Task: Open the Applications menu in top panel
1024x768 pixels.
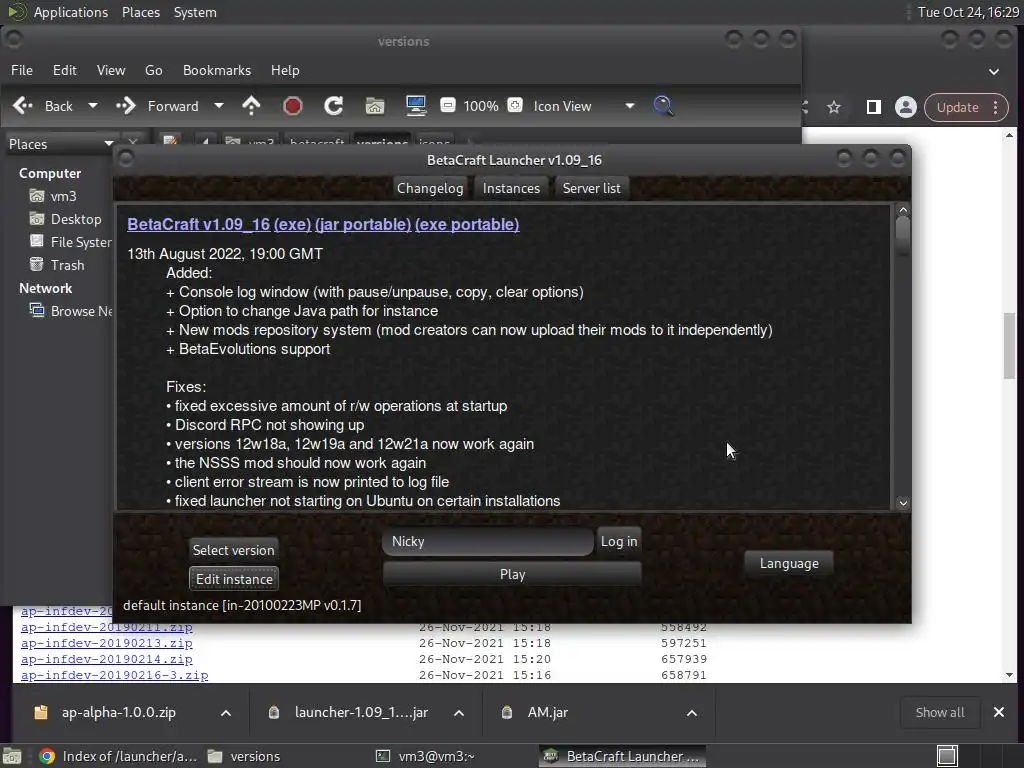Action: click(71, 12)
